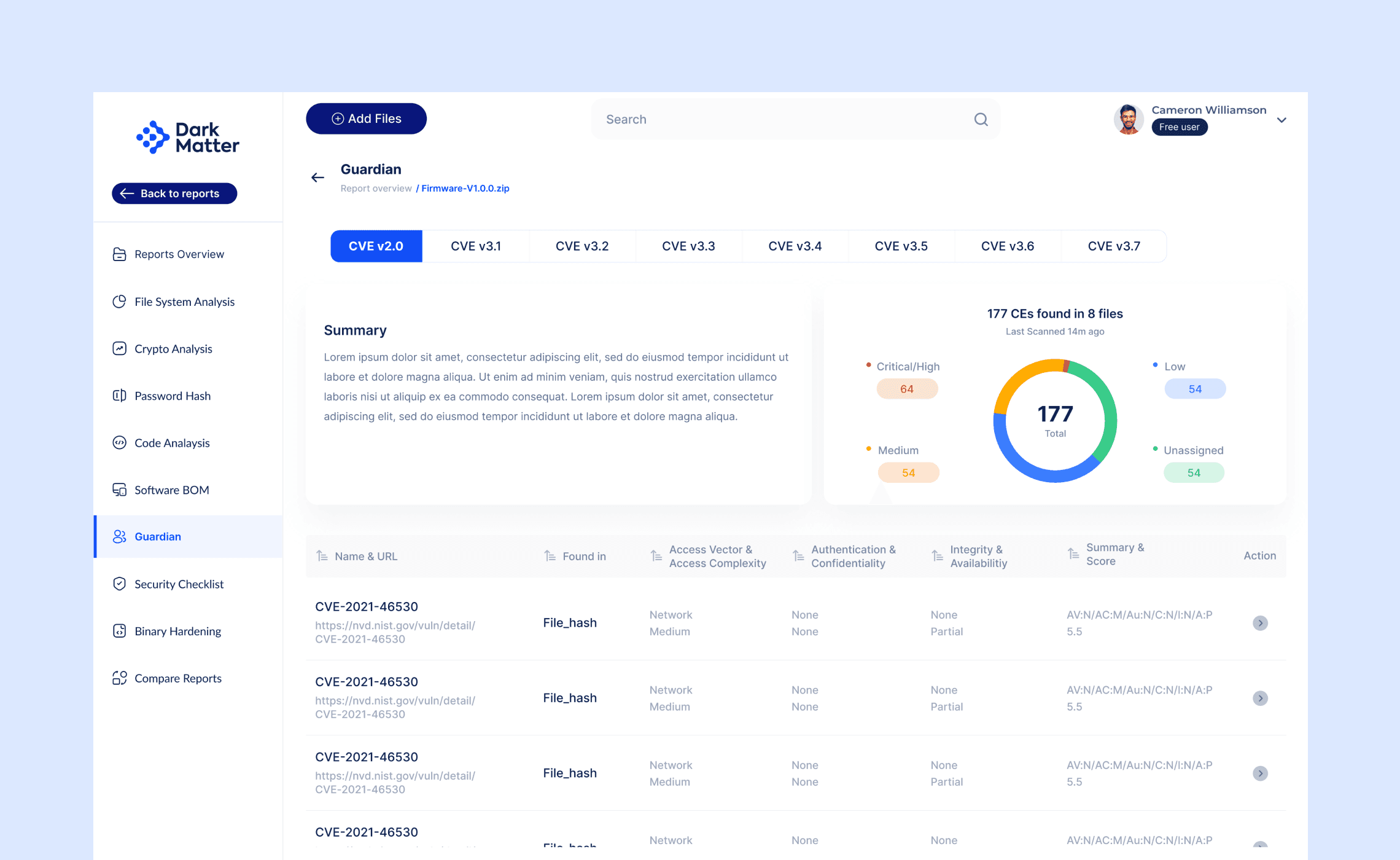Select the CVE v3.5 tab
1400x860 pixels.
point(901,246)
